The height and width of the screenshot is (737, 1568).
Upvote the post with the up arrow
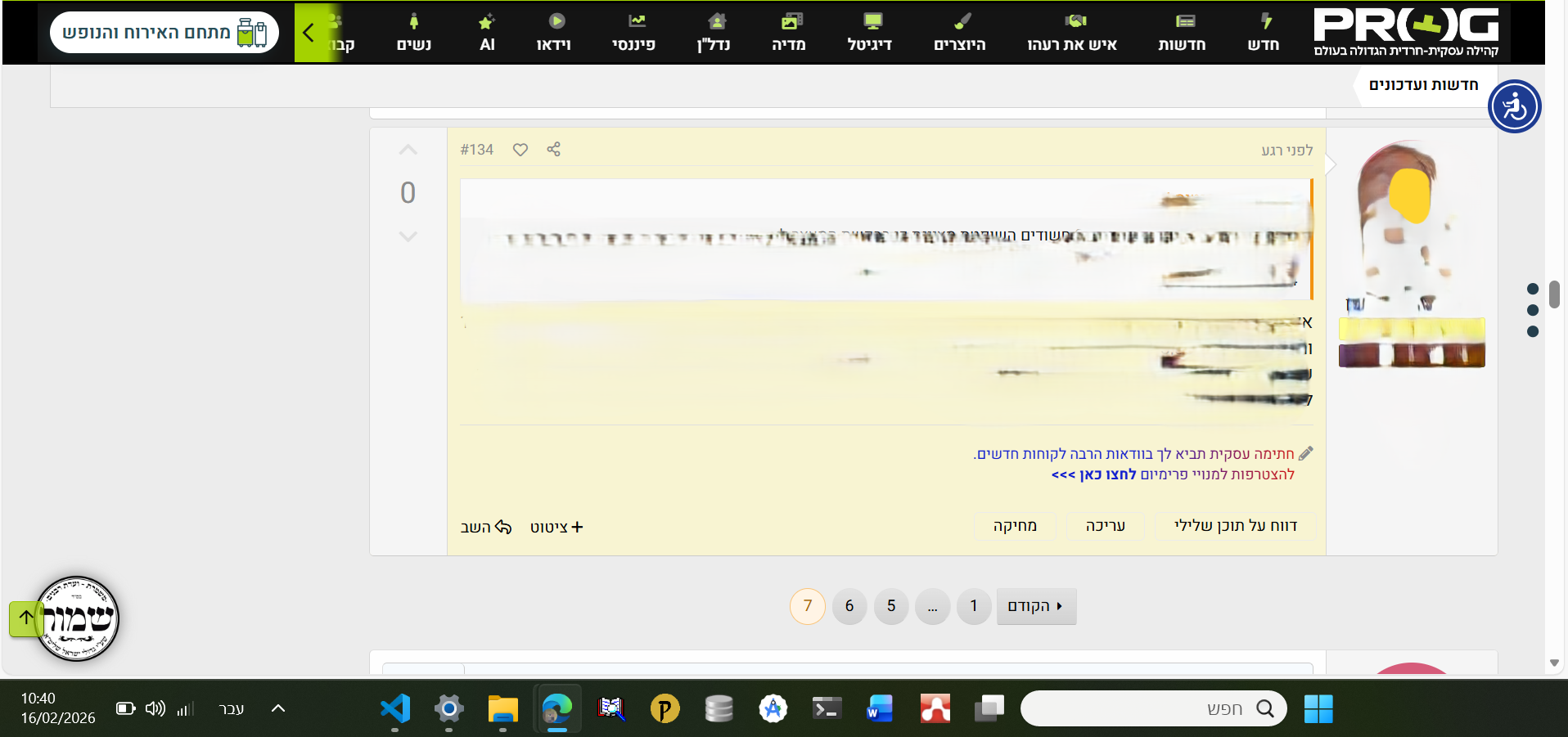[408, 150]
